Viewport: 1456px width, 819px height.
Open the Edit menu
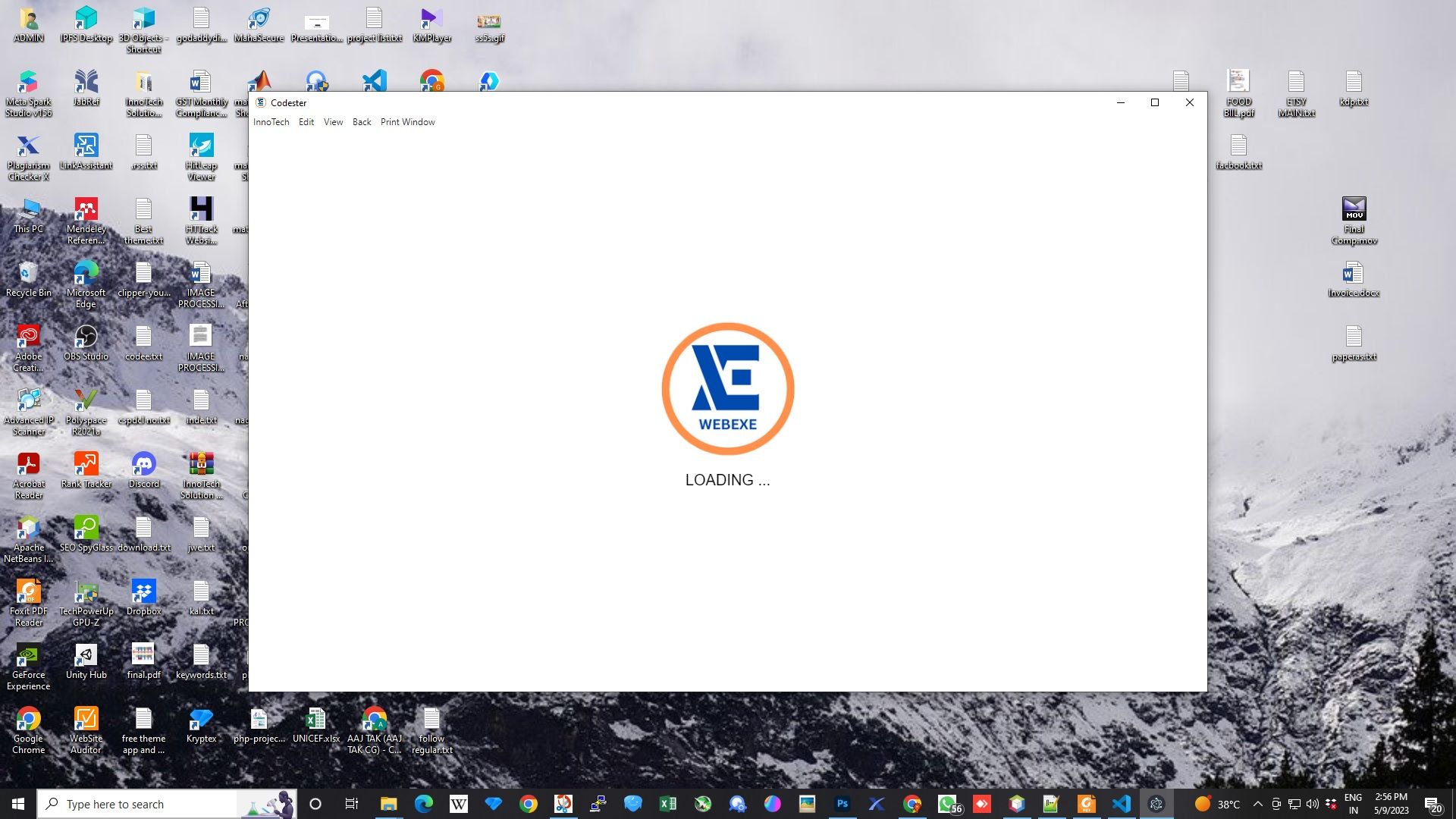[x=306, y=122]
